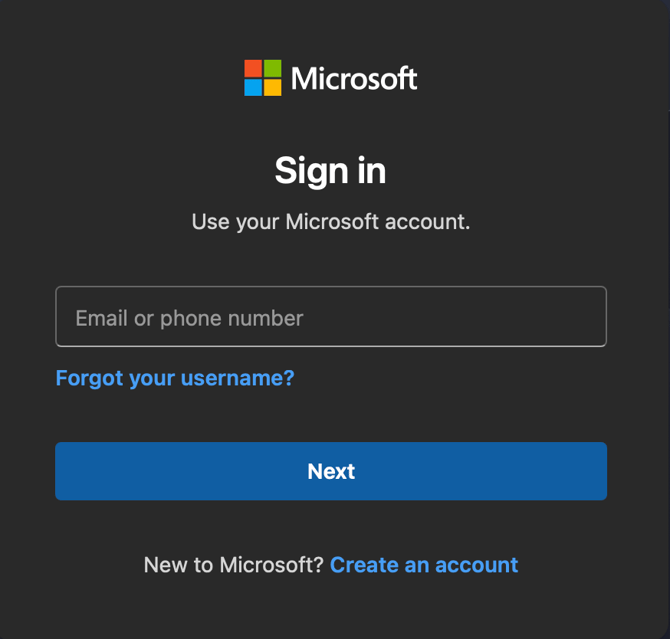Open the Create an account link
Viewport: 670px width, 639px height.
click(424, 565)
